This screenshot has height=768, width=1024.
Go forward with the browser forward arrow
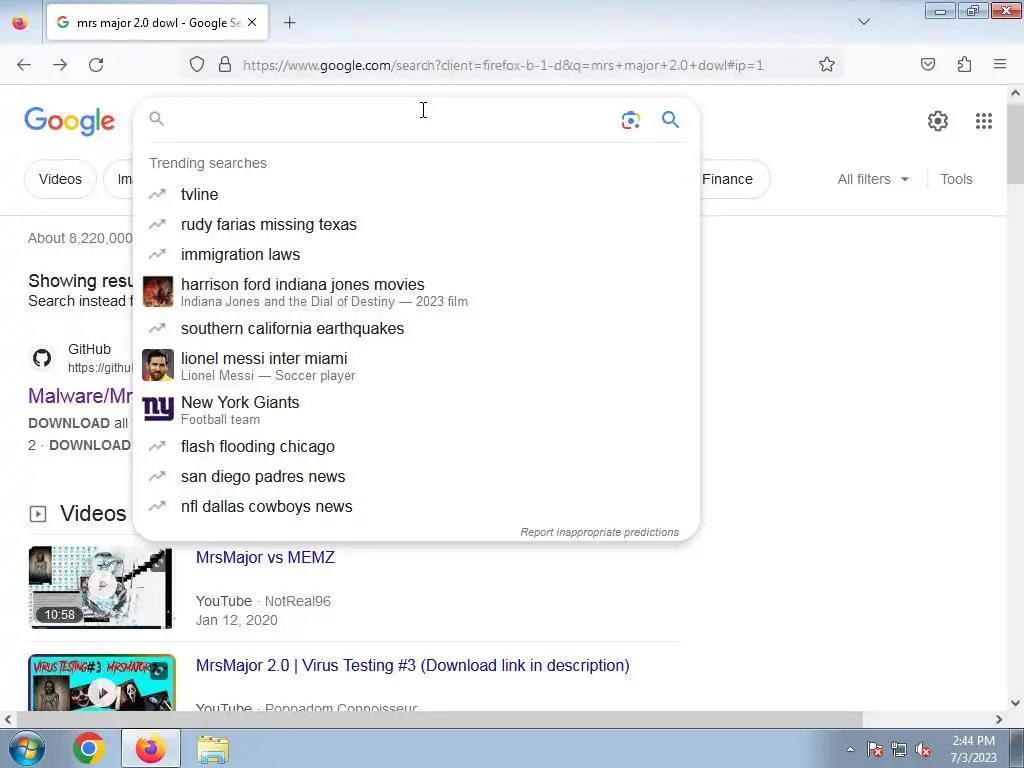coord(60,65)
